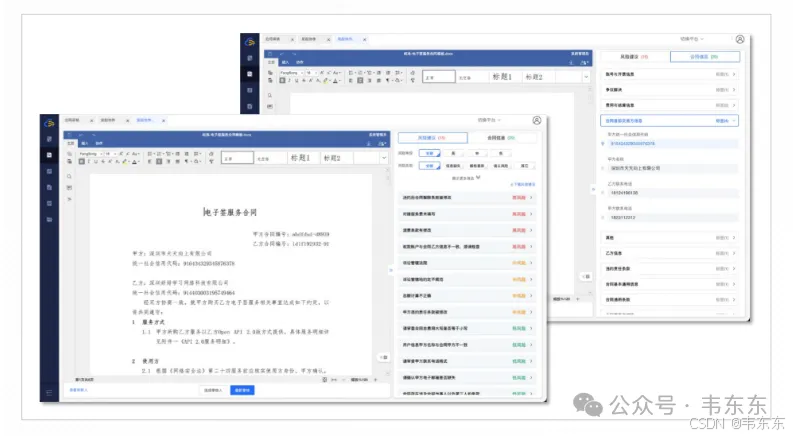Expand the 违约责任条款 section in back window
Image resolution: width=793 pixels, height=437 pixels.
(670, 269)
